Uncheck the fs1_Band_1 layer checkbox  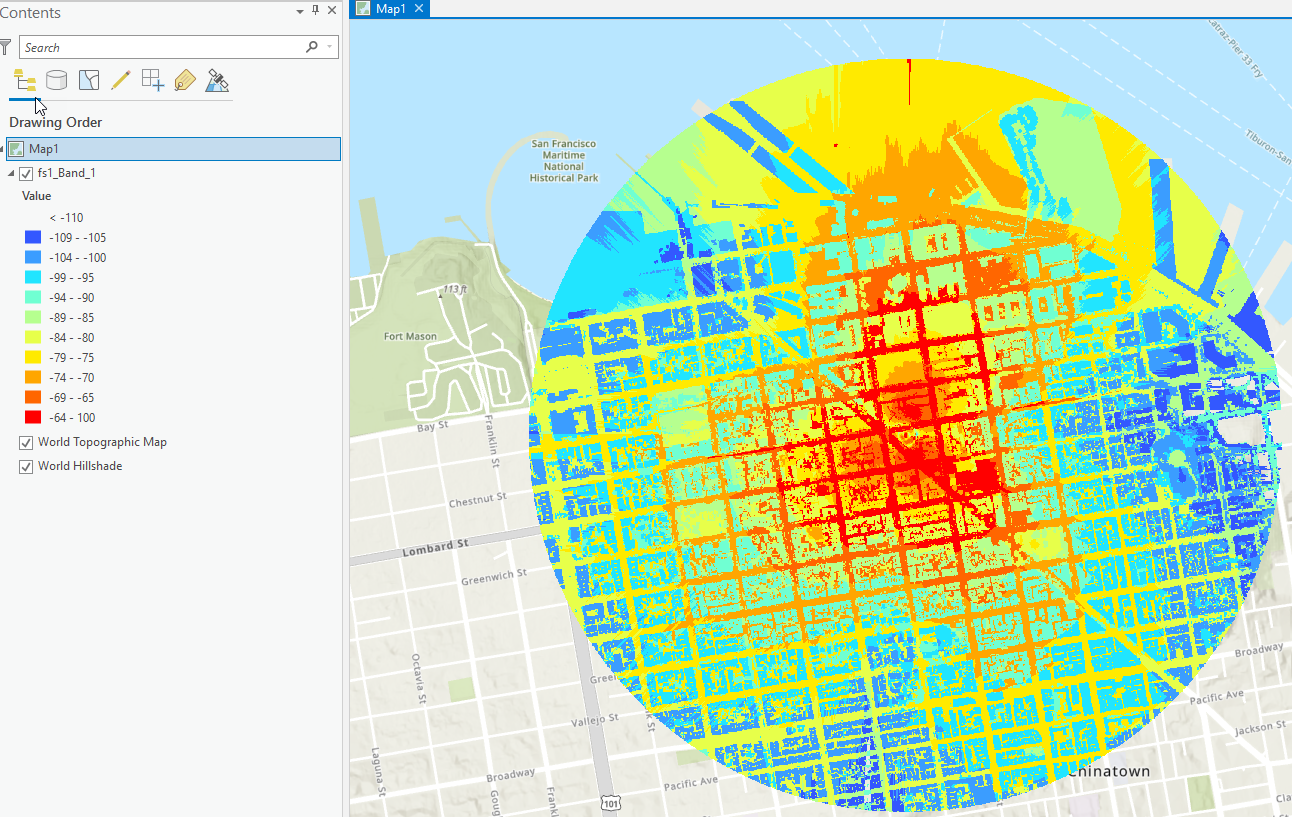[26, 173]
